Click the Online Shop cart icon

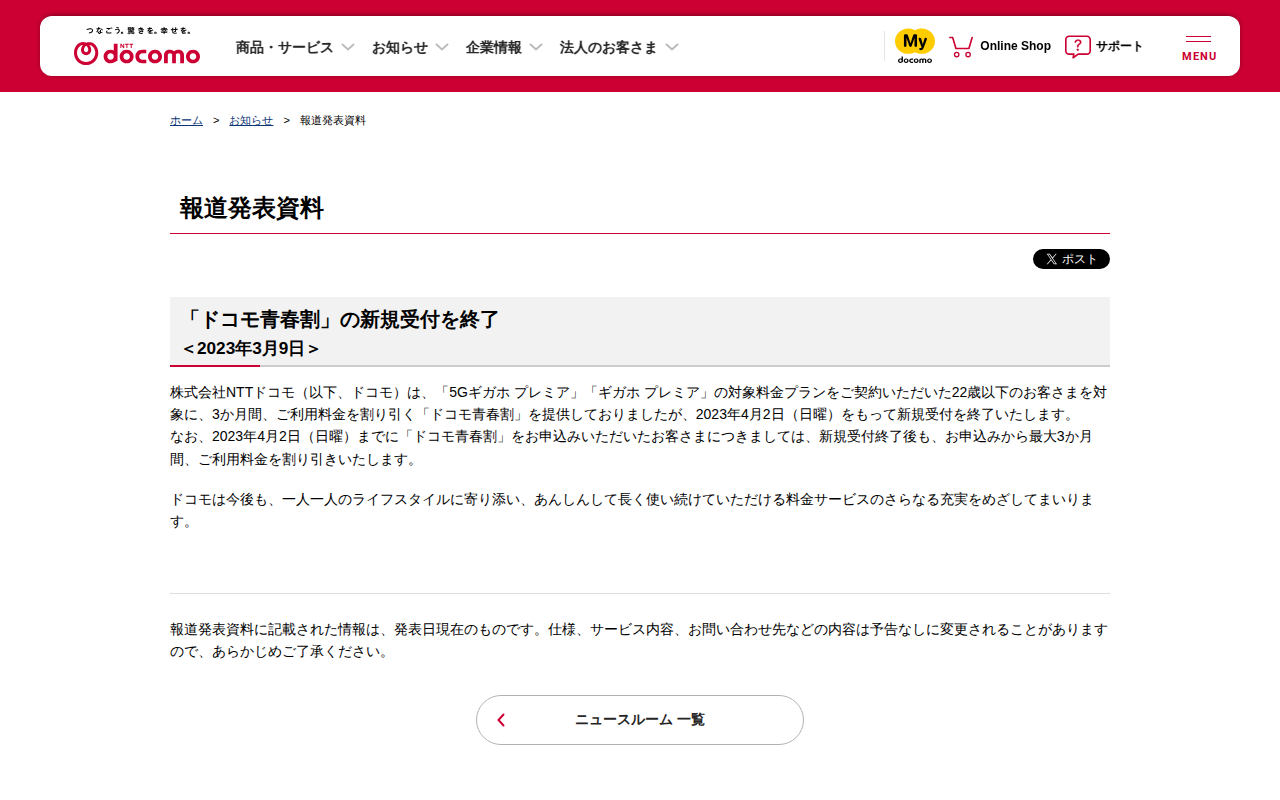(x=961, y=46)
